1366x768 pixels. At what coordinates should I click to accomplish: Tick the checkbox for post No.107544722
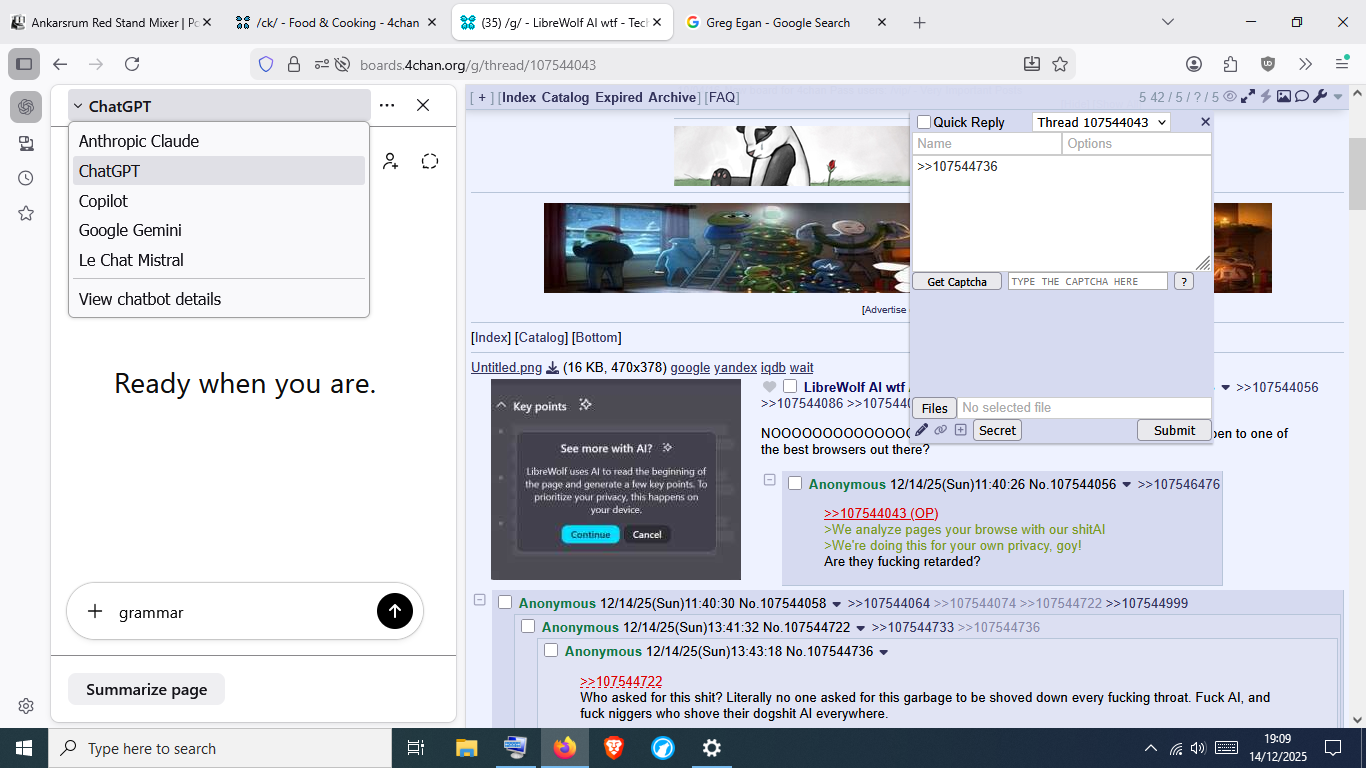528,627
